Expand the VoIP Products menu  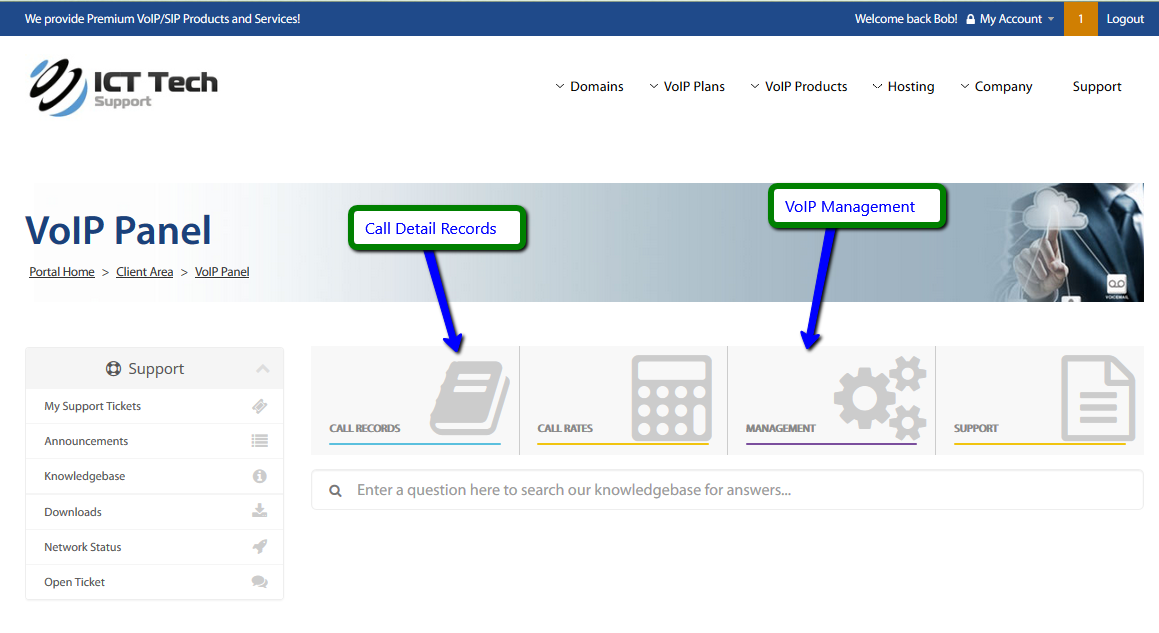[798, 87]
